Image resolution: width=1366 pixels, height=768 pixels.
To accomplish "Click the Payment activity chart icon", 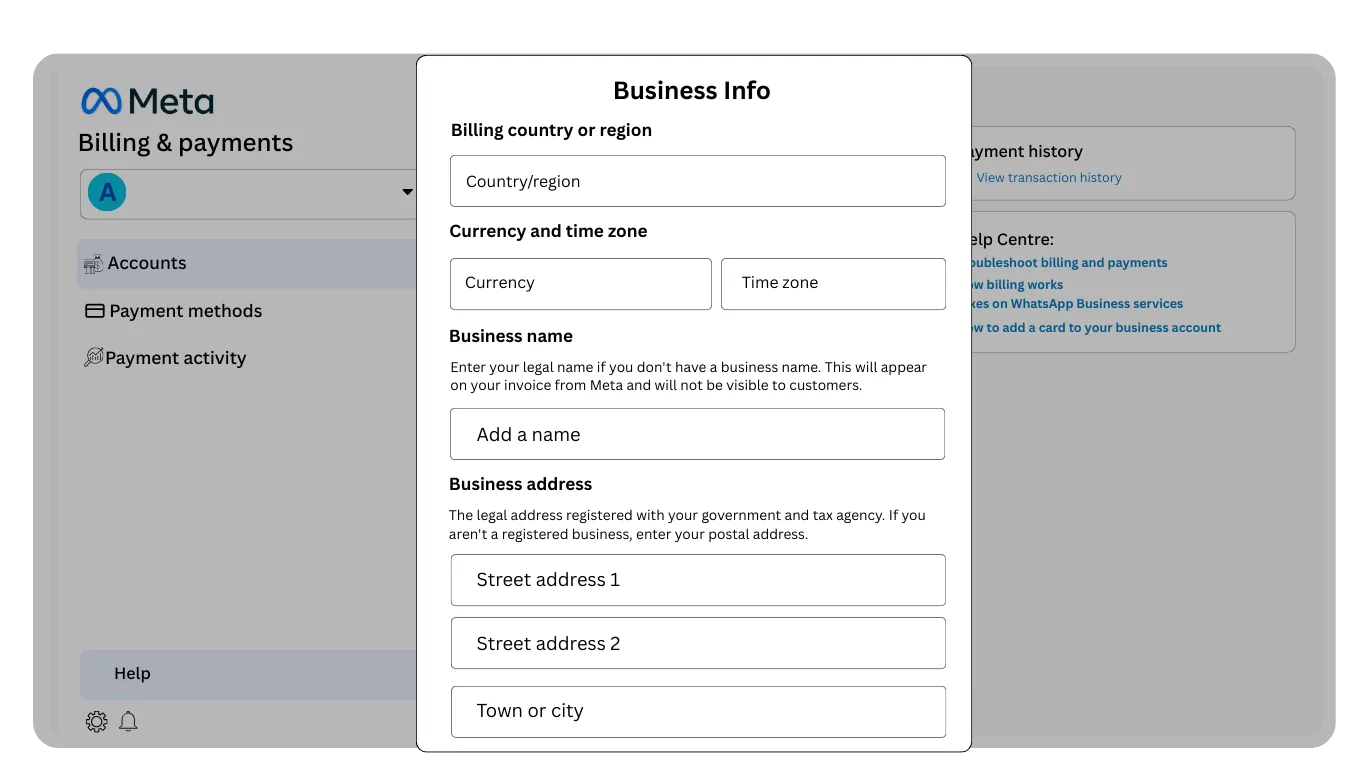I will coord(93,357).
